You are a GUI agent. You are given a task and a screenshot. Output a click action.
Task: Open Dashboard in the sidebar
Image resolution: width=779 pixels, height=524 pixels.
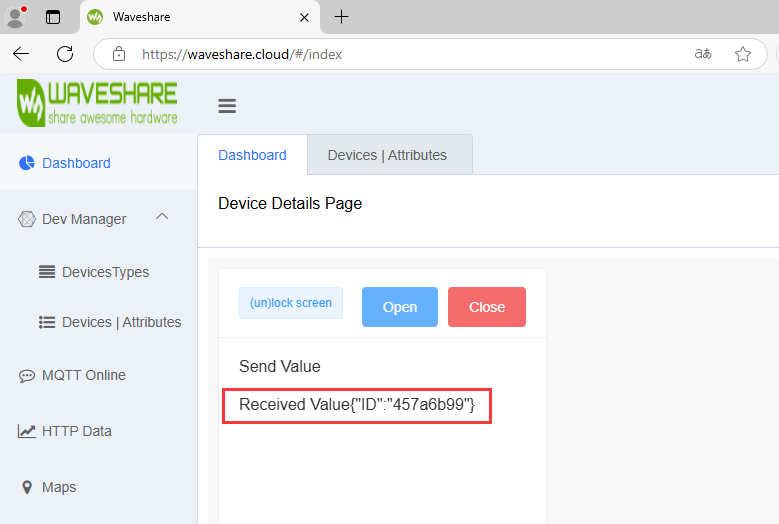(76, 163)
